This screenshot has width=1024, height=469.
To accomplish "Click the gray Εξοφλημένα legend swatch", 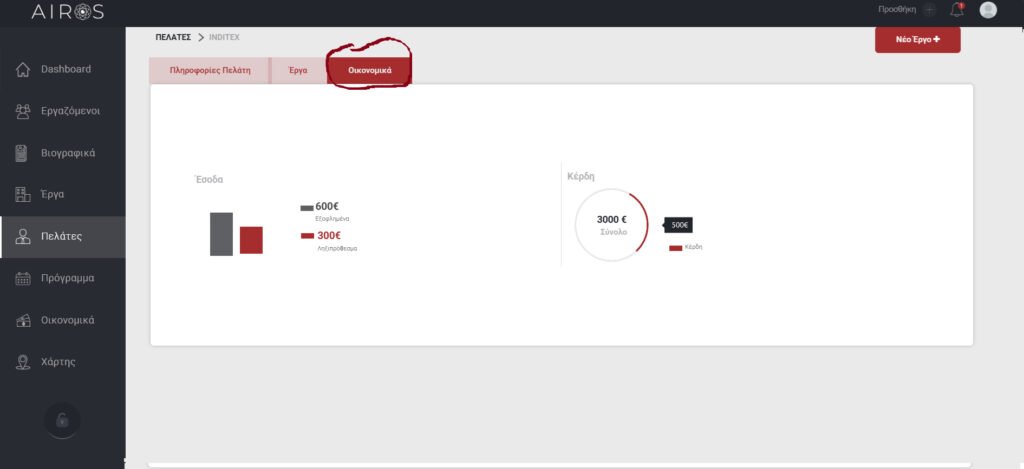I will click(306, 208).
